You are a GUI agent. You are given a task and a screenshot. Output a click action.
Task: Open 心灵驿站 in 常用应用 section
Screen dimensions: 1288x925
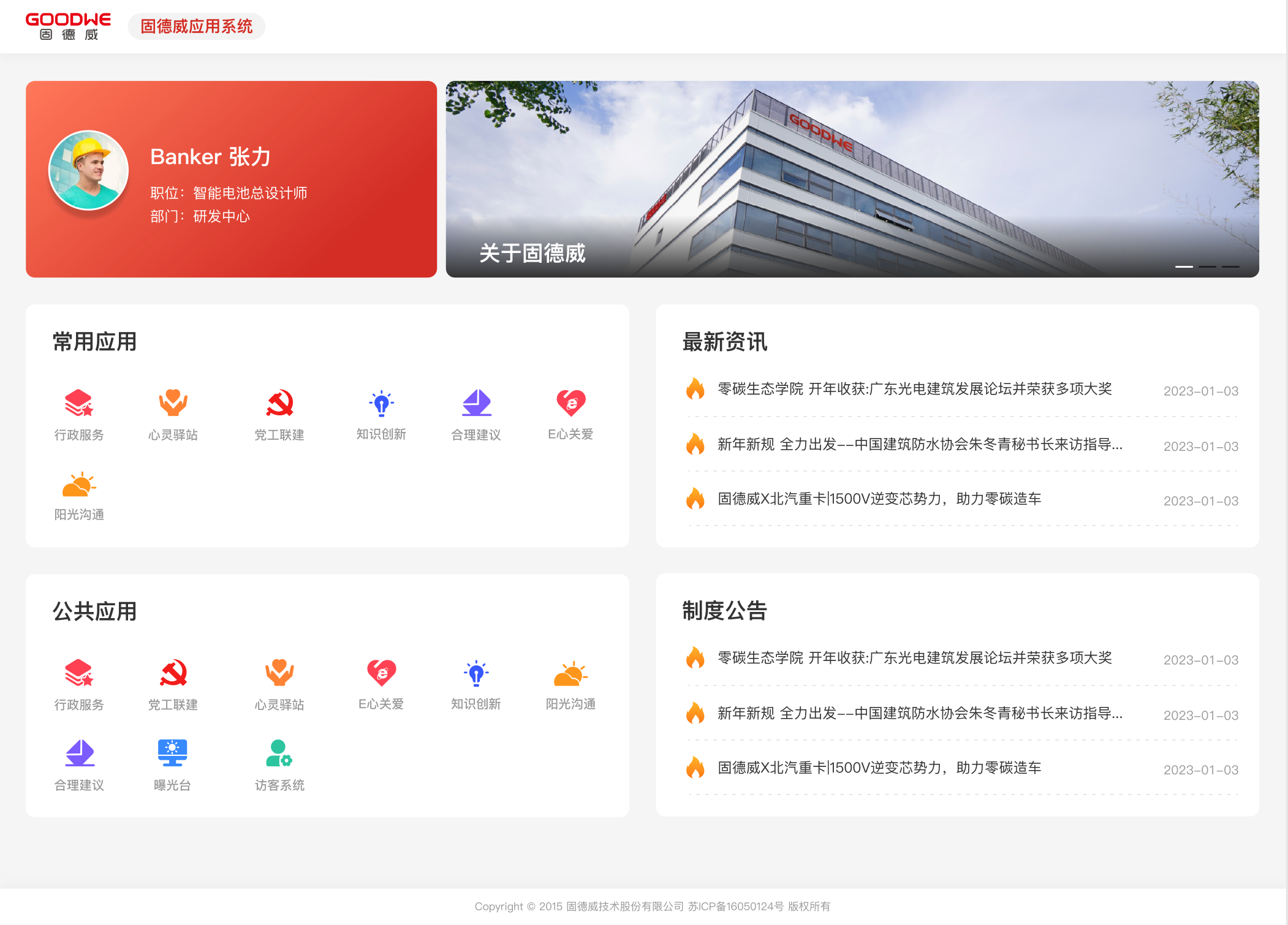(173, 414)
